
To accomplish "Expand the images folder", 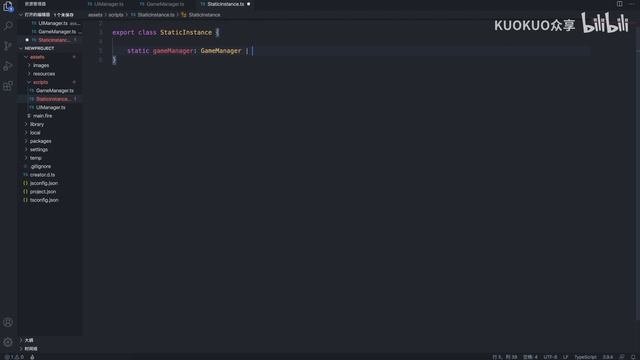I will 41,65.
